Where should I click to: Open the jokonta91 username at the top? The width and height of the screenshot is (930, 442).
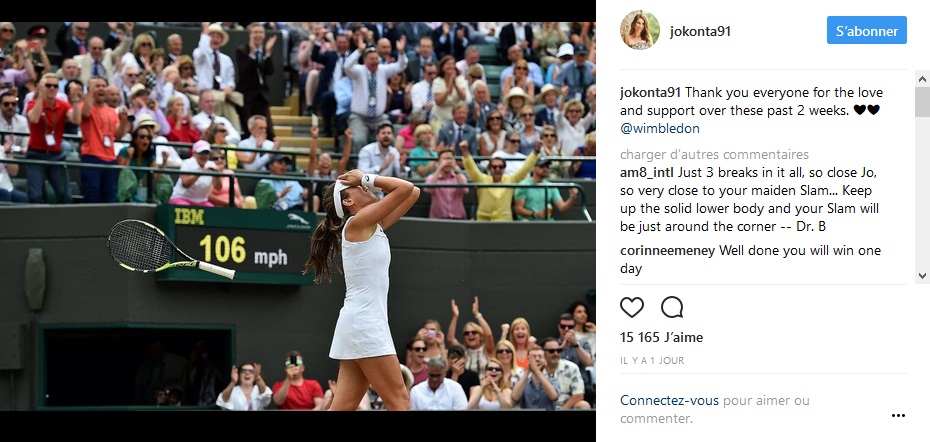700,31
